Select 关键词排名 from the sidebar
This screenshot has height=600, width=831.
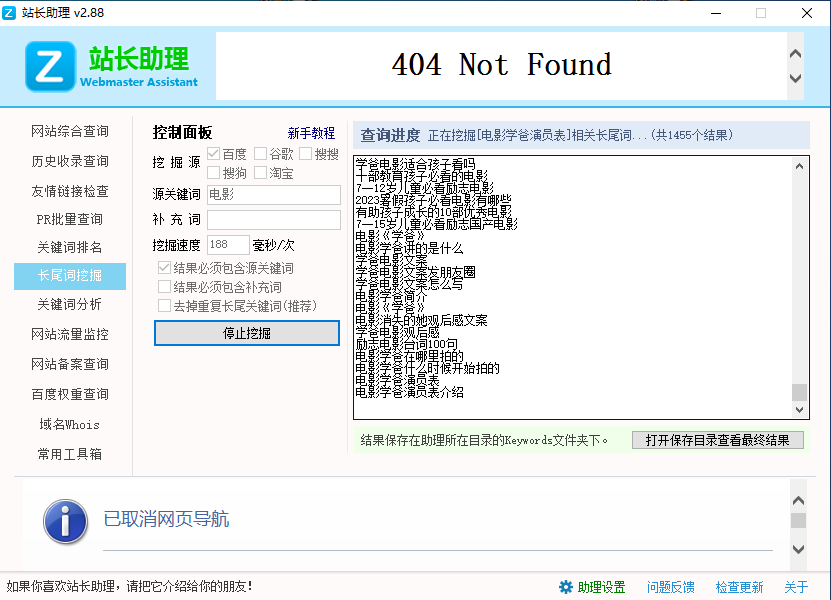70,247
